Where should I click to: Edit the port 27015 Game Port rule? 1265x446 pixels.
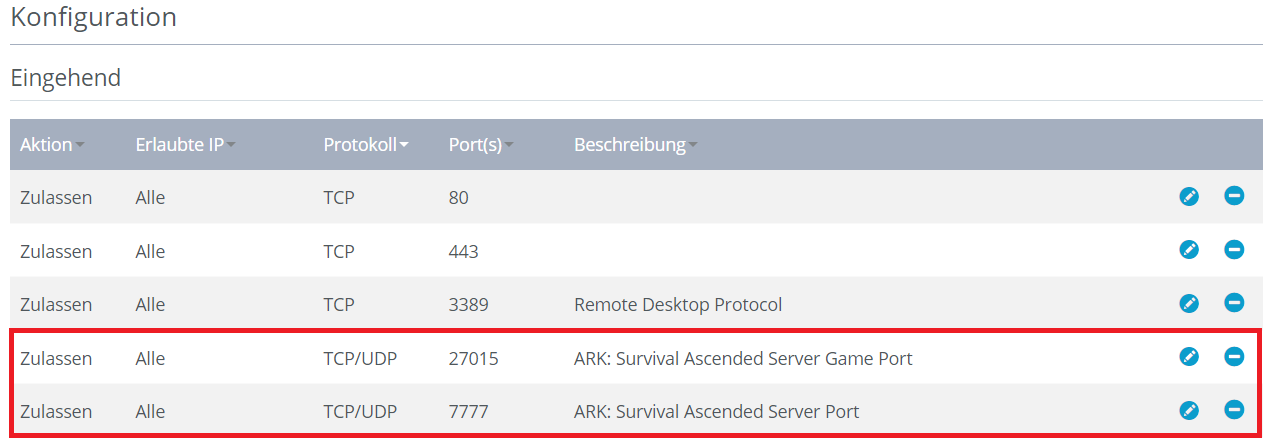tap(1188, 357)
